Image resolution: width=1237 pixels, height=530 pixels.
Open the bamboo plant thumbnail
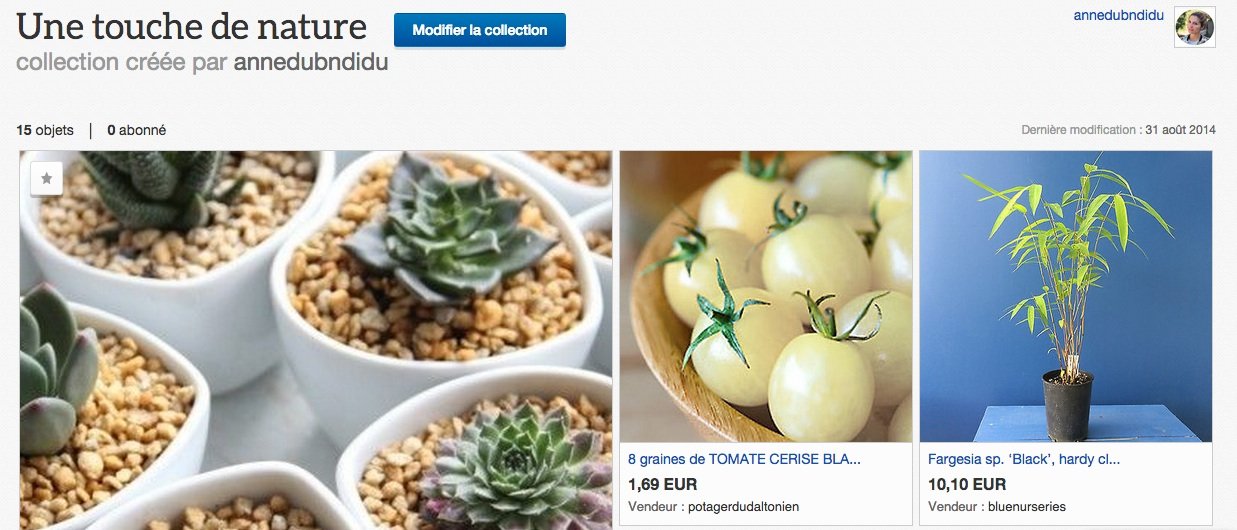click(x=1066, y=297)
